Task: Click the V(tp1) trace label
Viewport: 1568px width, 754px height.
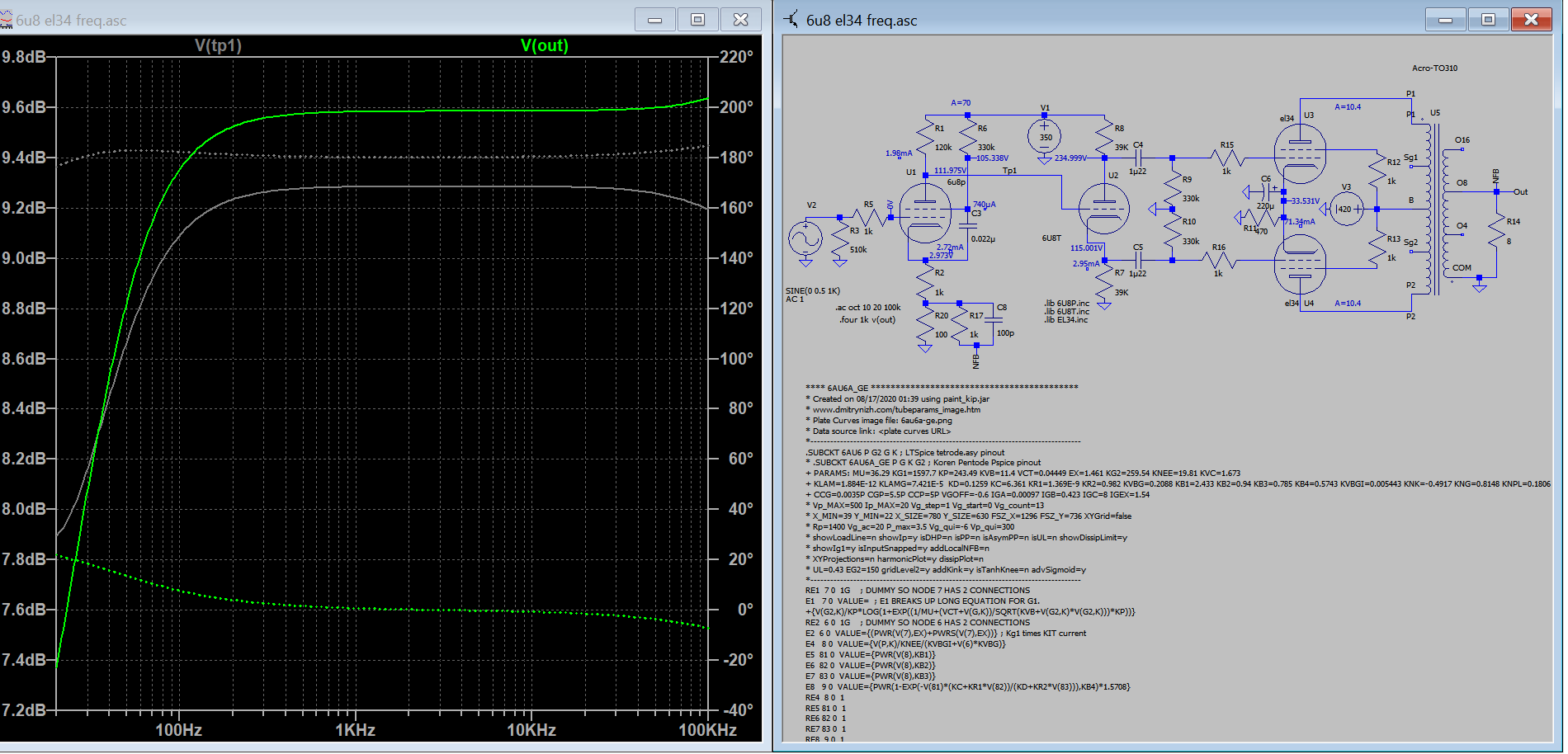Action: 218,45
